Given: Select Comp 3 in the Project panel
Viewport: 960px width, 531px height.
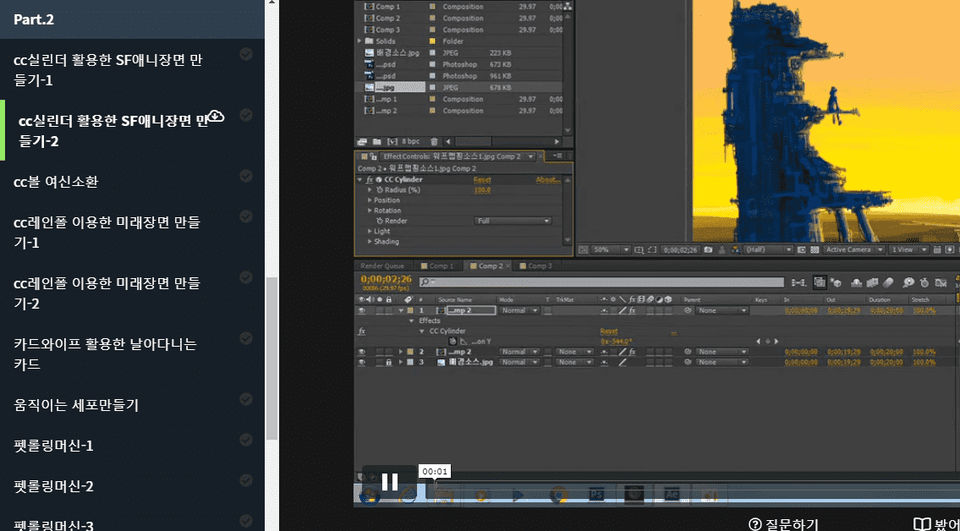Looking at the screenshot, I should [388, 29].
